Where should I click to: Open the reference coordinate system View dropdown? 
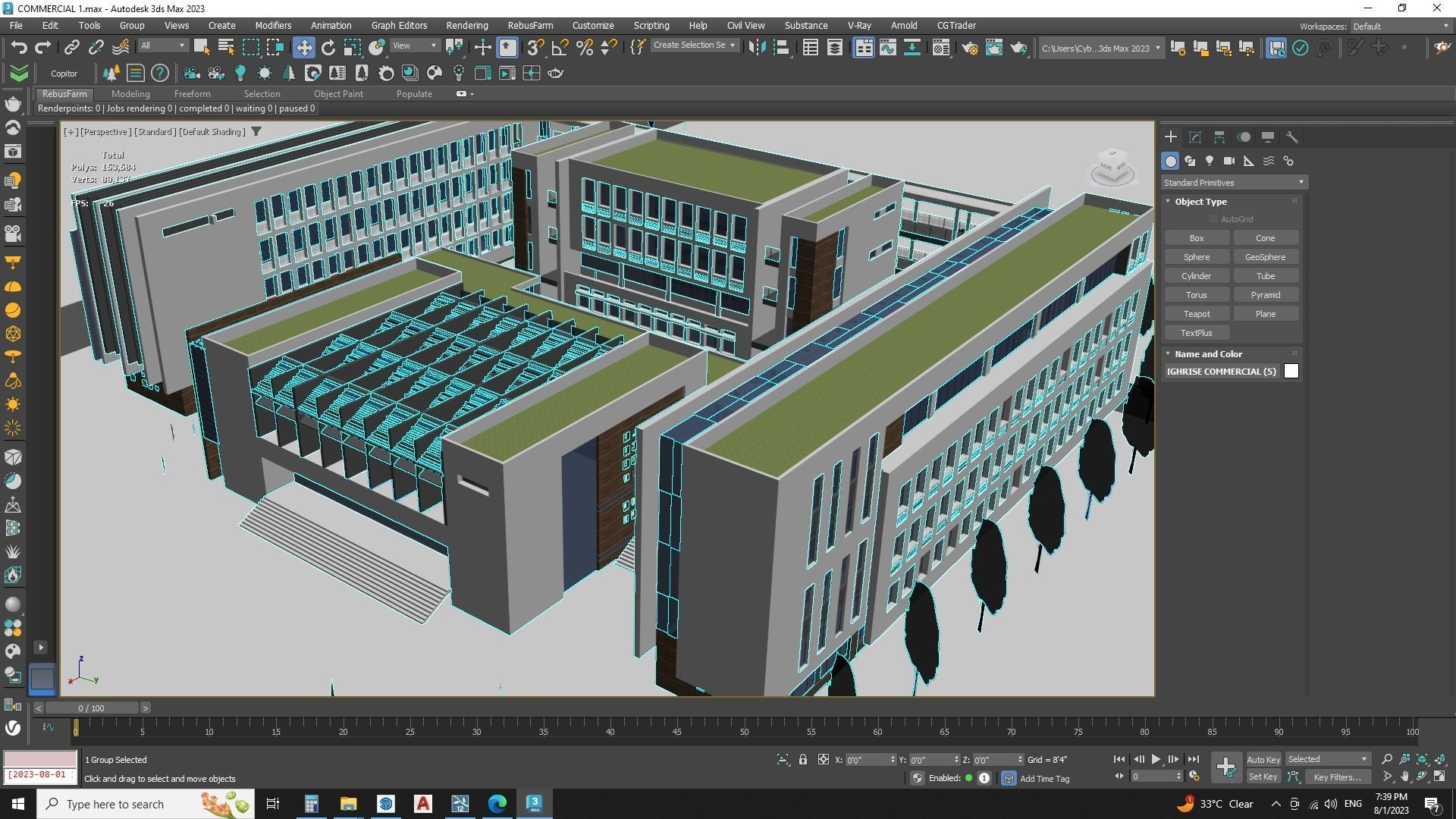[415, 45]
